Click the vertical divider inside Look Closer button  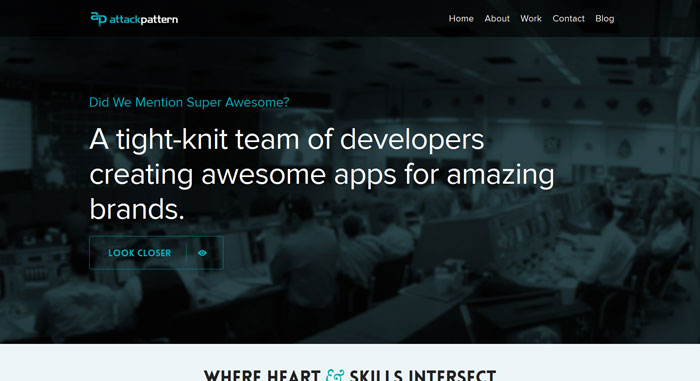[x=186, y=253]
